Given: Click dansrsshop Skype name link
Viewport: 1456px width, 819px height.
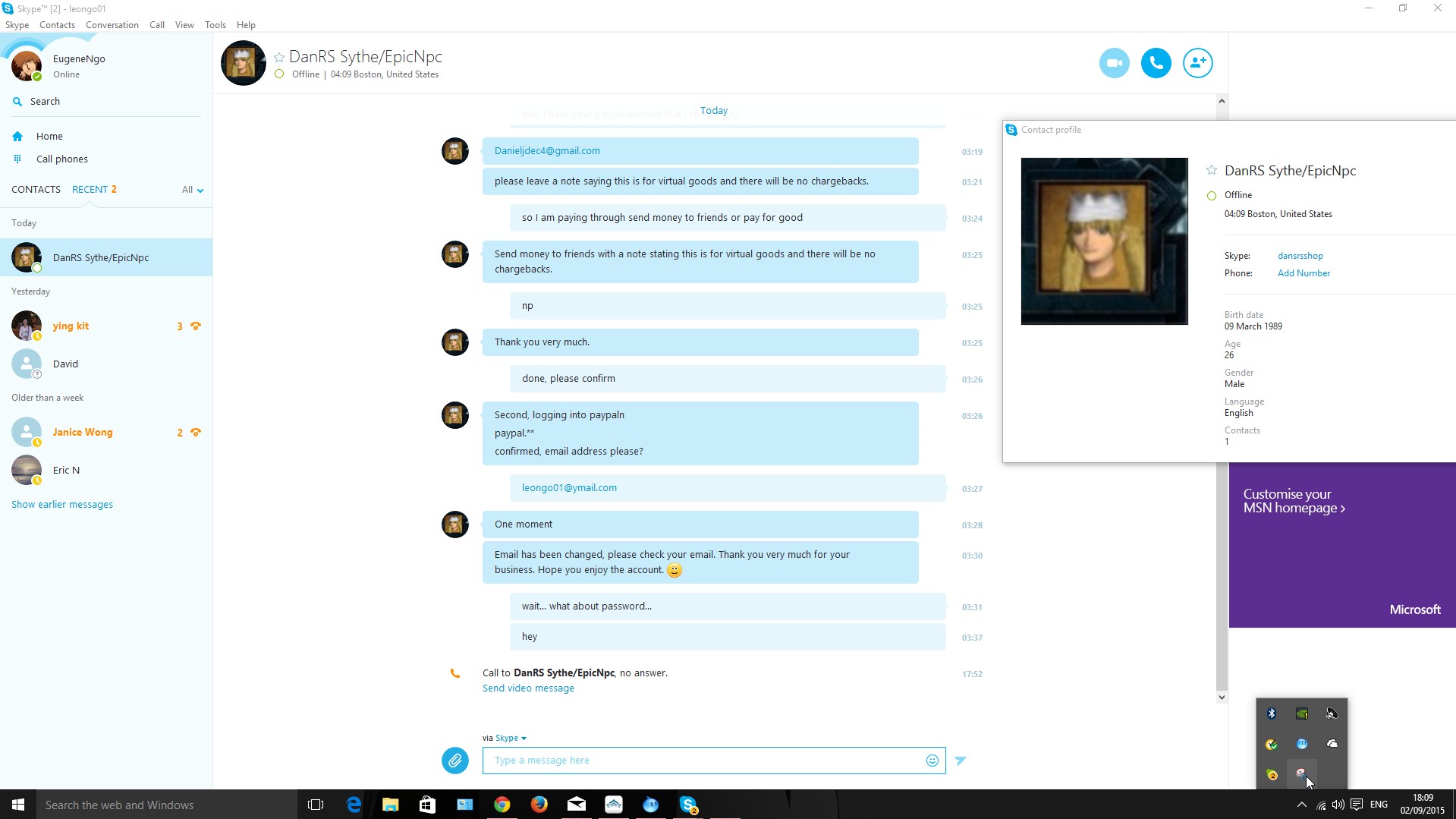Looking at the screenshot, I should coord(1300,256).
